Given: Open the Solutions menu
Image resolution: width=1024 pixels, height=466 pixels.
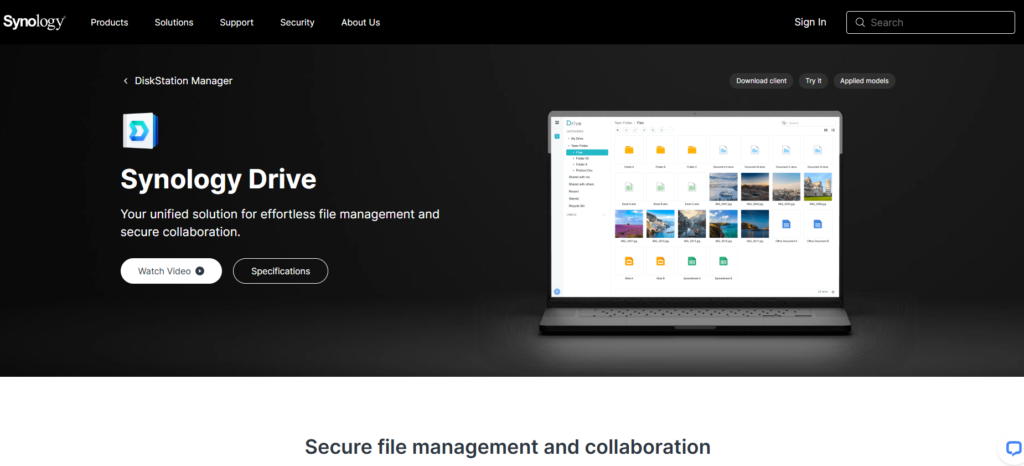Looking at the screenshot, I should coord(174,22).
